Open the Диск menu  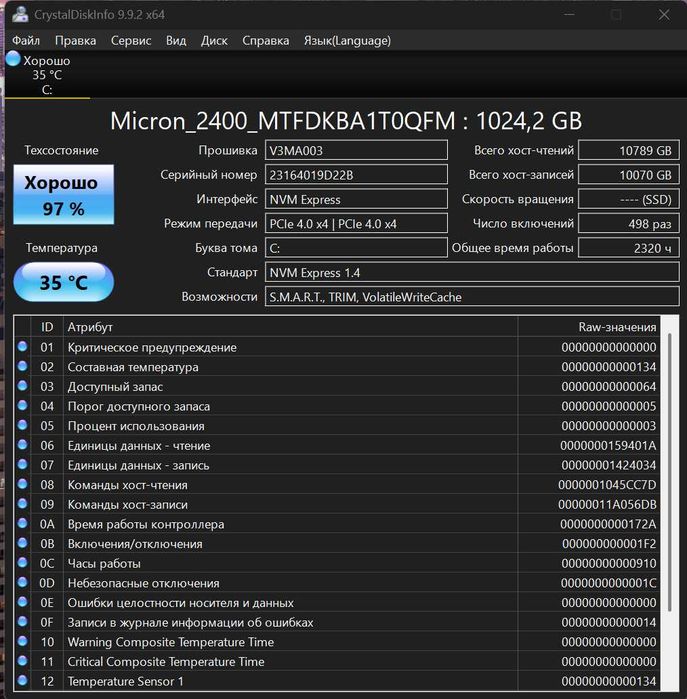pyautogui.click(x=214, y=41)
